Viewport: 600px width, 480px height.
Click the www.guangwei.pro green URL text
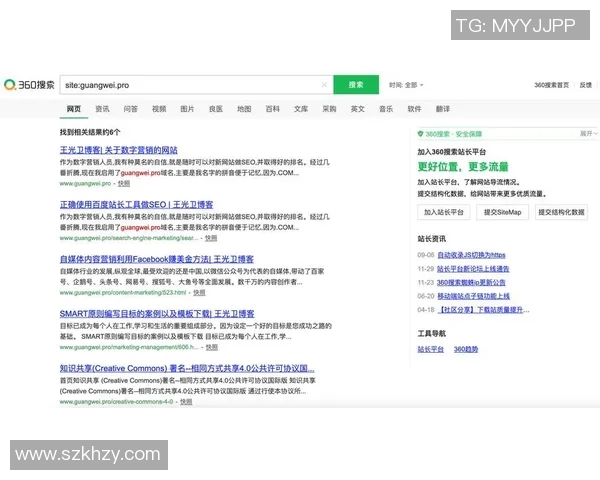point(85,184)
